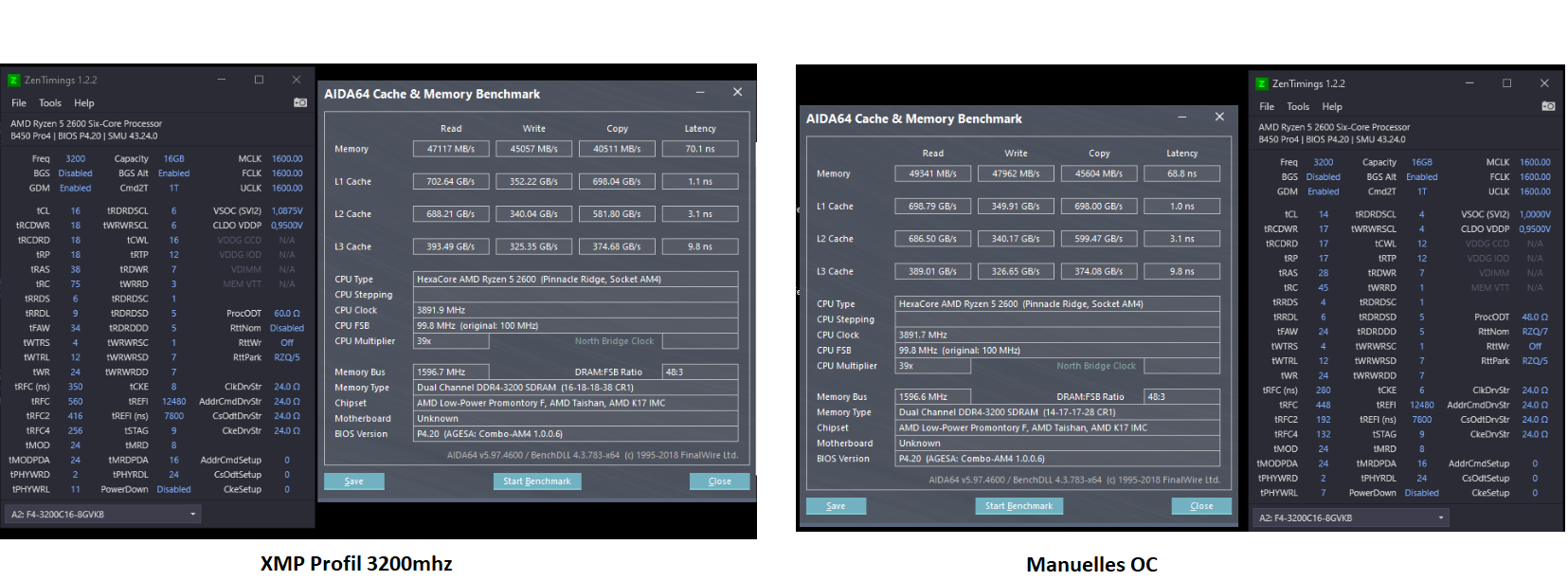Screen dimensions: 1568x581
Task: Click tRAS value 28 in Manuelles OC
Action: 1324,273
